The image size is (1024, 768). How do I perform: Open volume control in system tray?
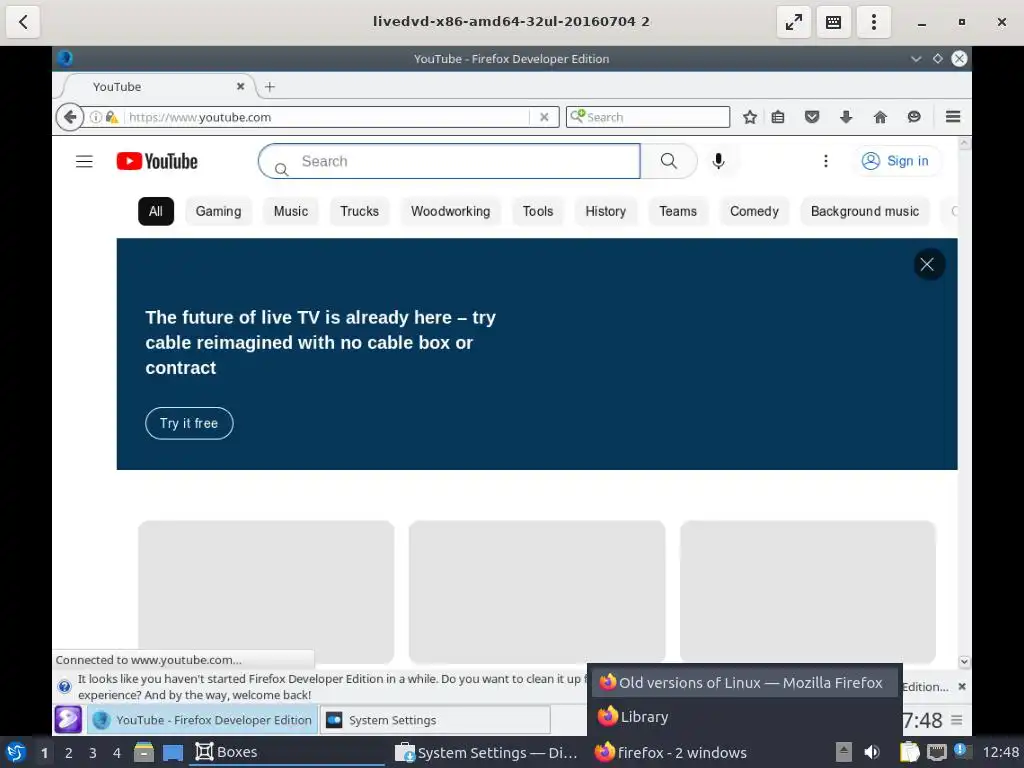pyautogui.click(x=872, y=752)
